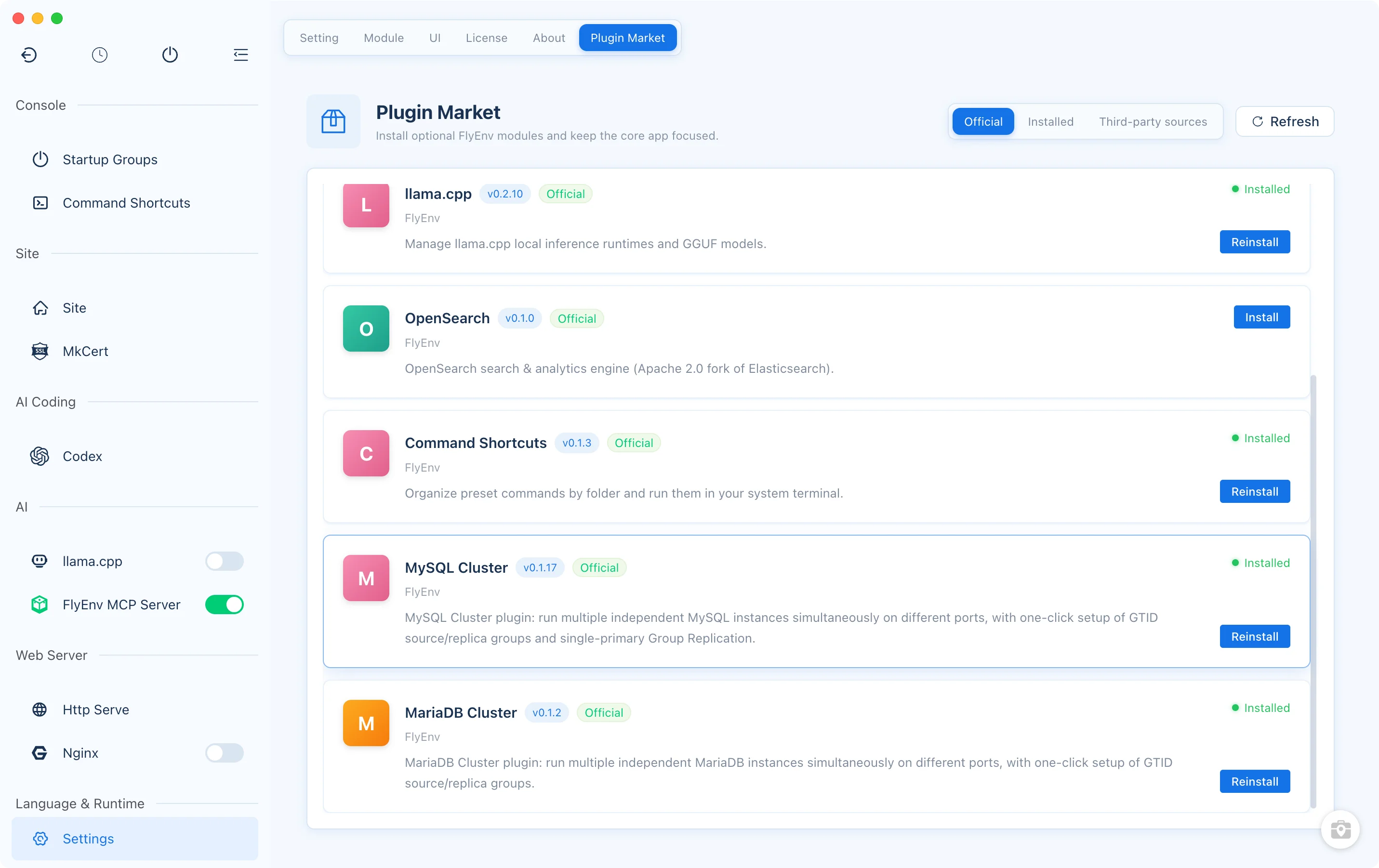
Task: Open Settings in the sidebar bottom
Action: [x=134, y=838]
